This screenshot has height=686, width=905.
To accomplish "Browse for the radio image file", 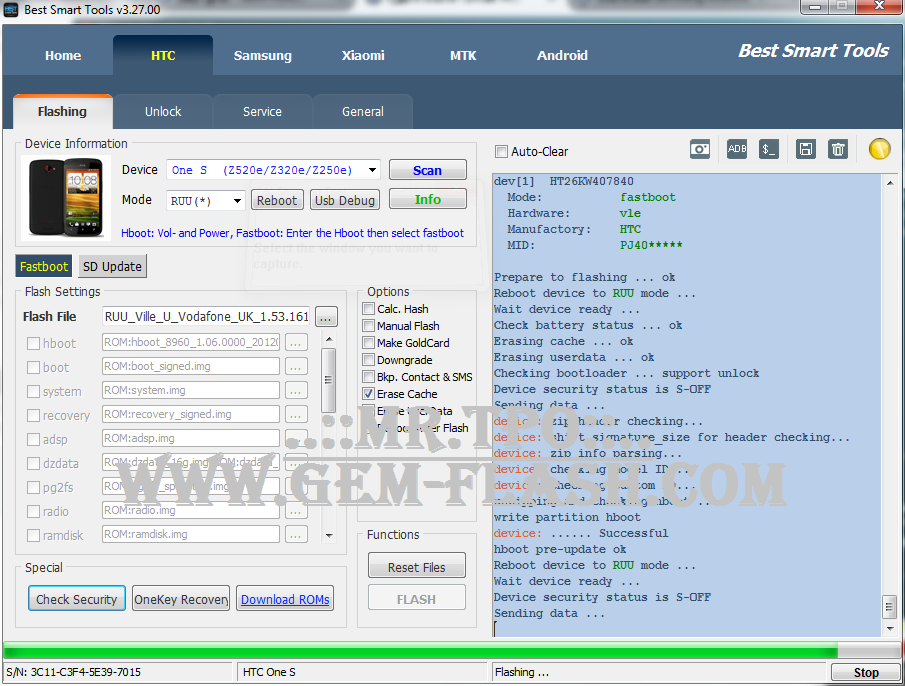I will coord(295,511).
